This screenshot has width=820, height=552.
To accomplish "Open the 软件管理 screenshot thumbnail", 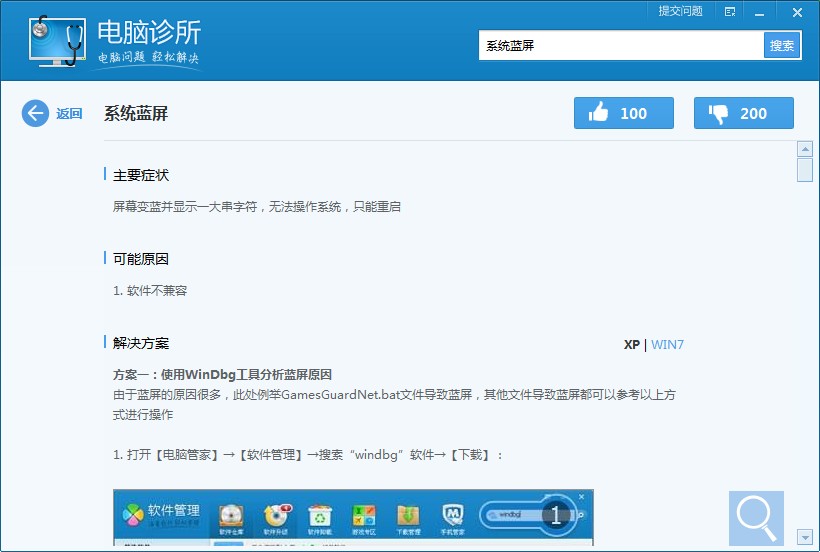I will pyautogui.click(x=353, y=518).
